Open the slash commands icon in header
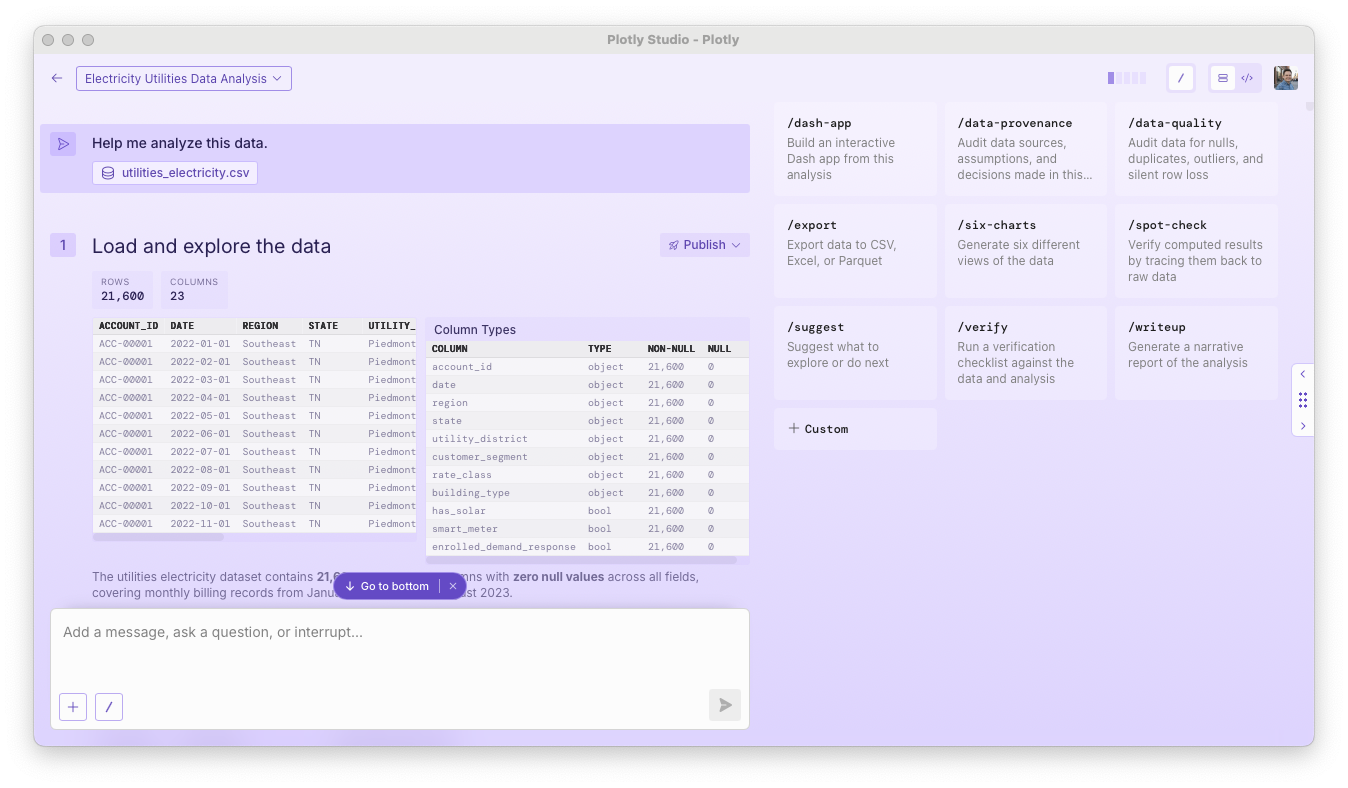The width and height of the screenshot is (1348, 788). pos(1181,78)
